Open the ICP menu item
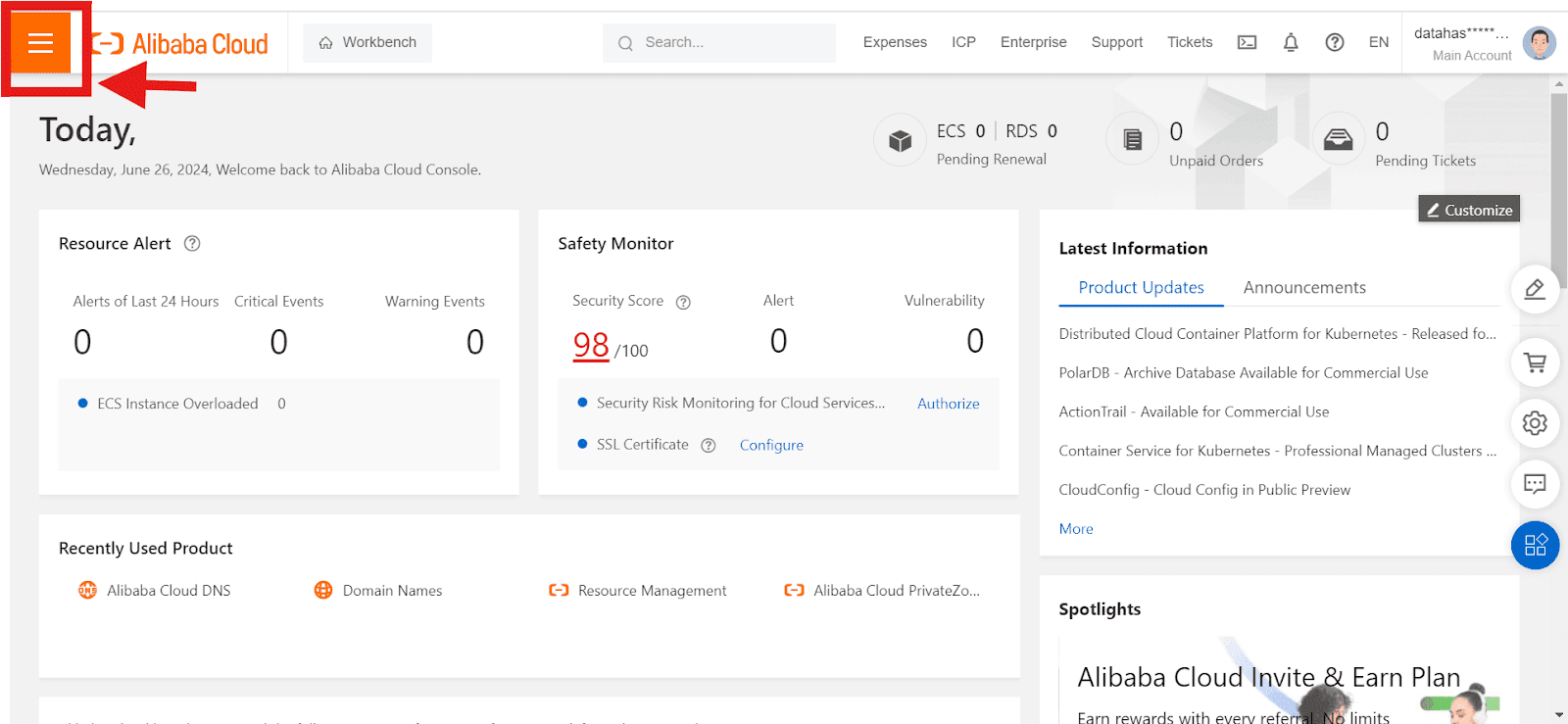The height and width of the screenshot is (724, 1568). click(x=963, y=42)
